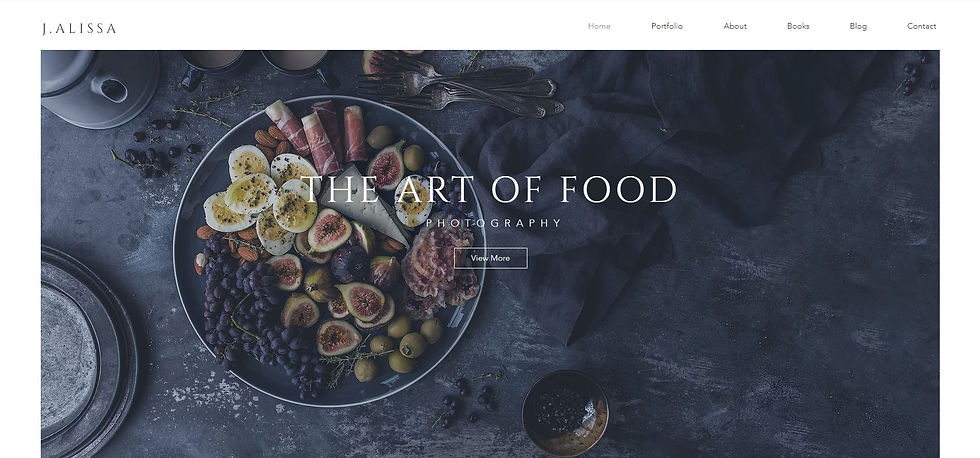980x458 pixels.
Task: Go to the Home nav link
Action: [599, 26]
